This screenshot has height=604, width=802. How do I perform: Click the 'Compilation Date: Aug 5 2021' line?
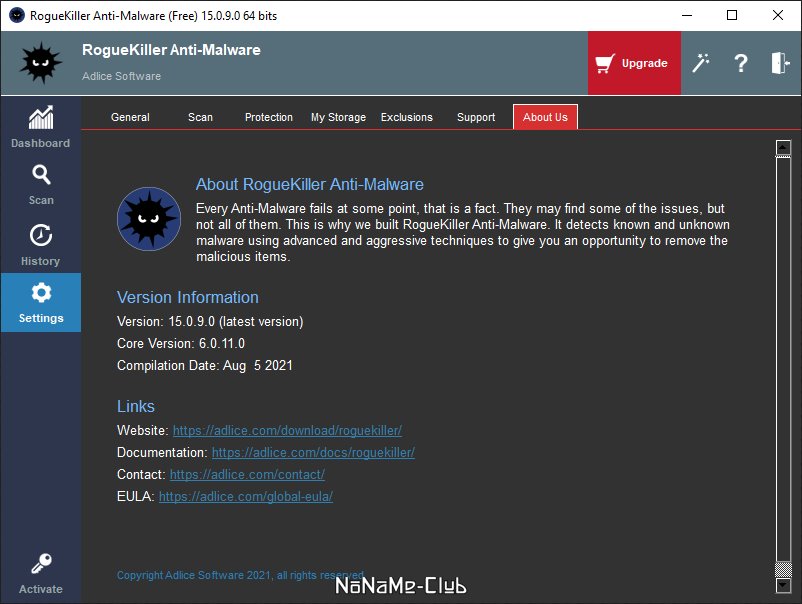point(205,366)
